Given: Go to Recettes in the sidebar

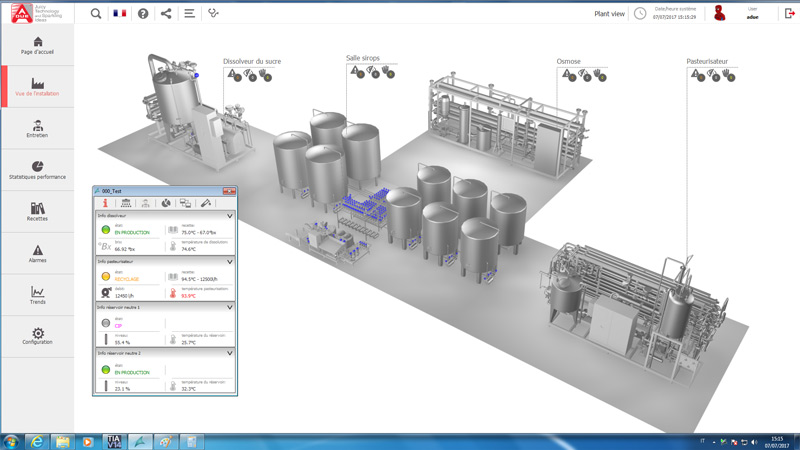Looking at the screenshot, I should (x=37, y=212).
